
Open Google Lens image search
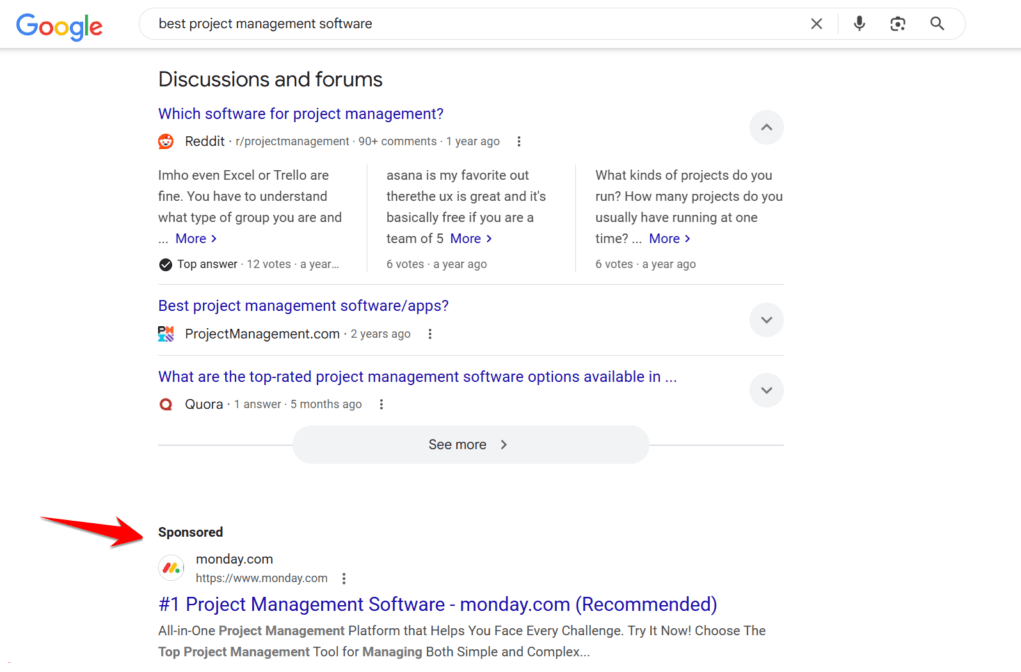(x=897, y=23)
